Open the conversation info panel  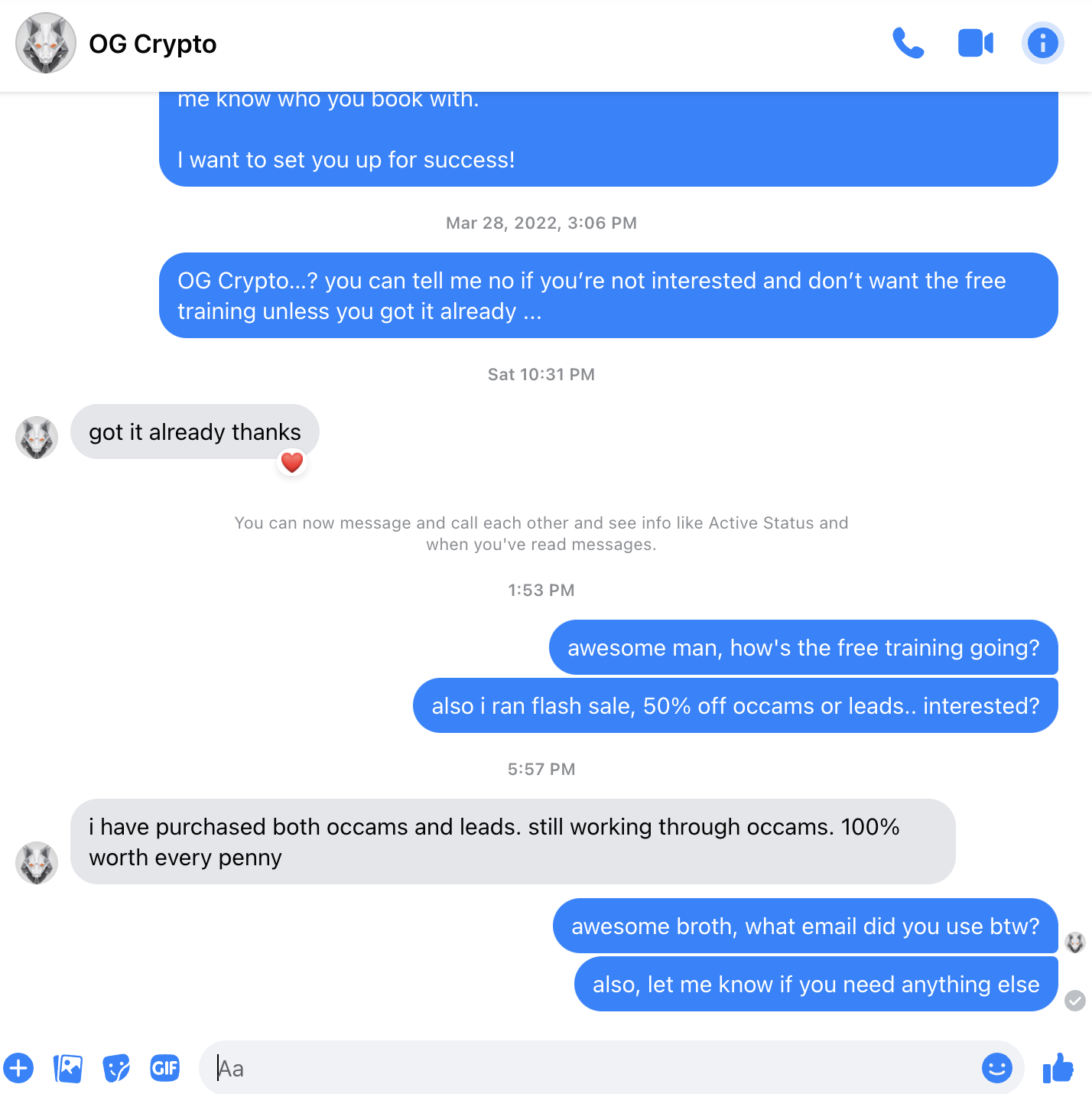pos(1043,43)
